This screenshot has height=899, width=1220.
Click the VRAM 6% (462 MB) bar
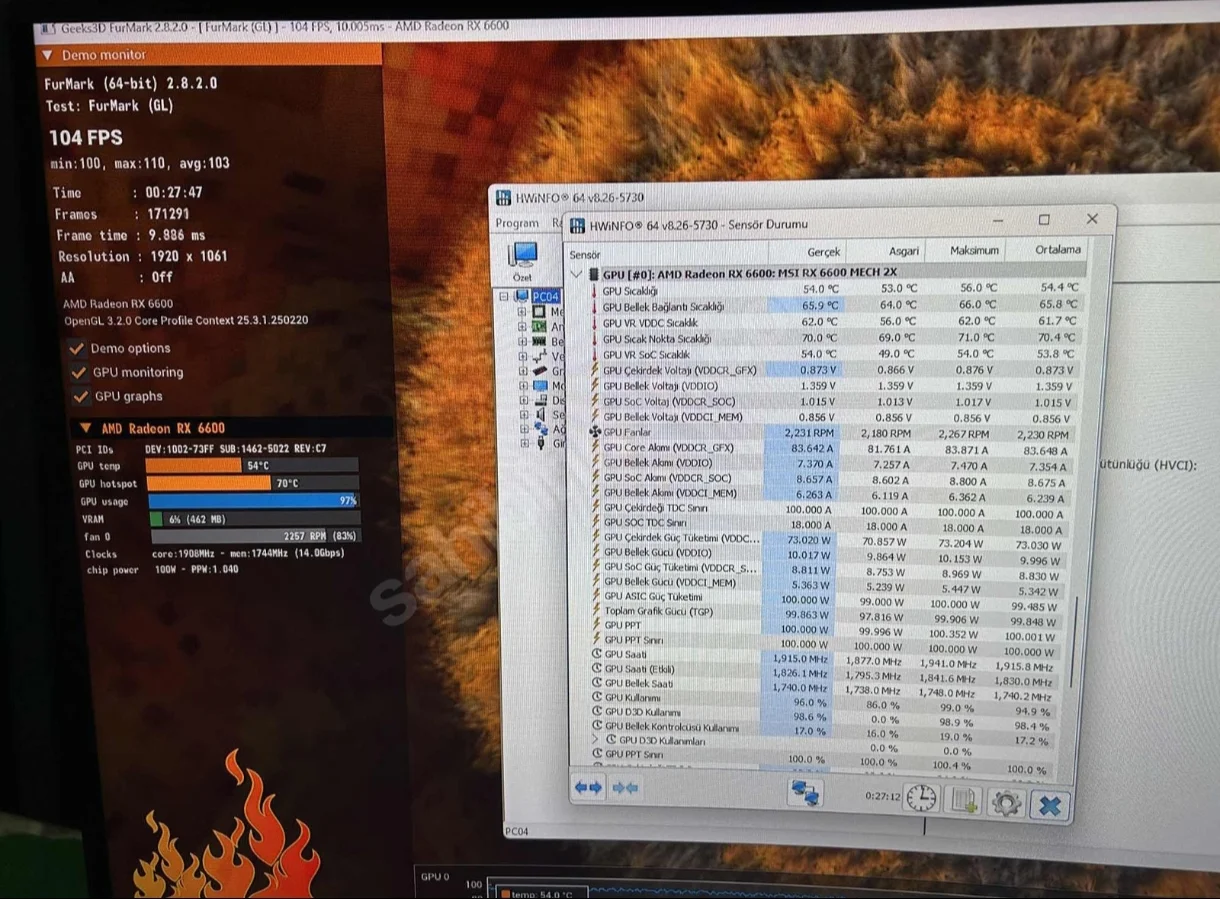pyautogui.click(x=255, y=519)
